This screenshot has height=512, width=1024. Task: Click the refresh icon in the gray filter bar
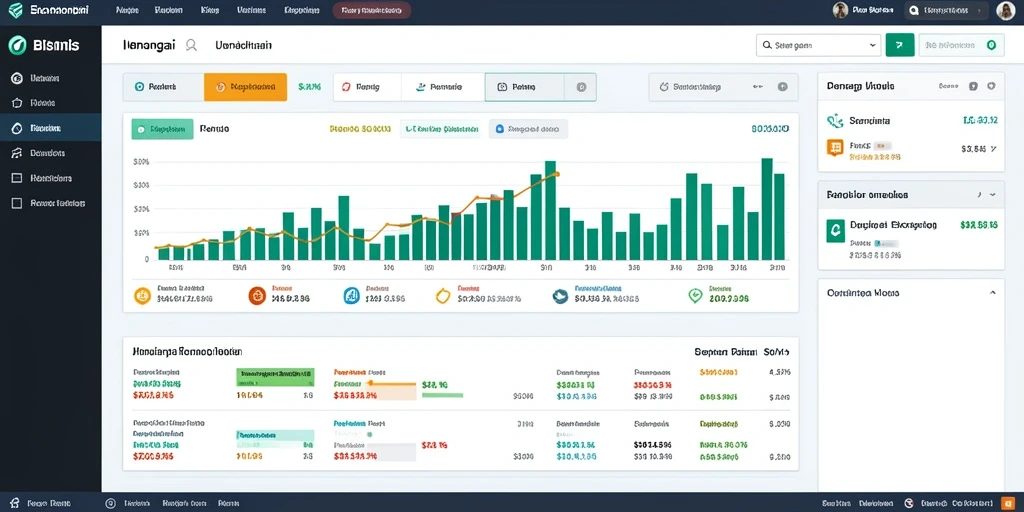point(664,86)
